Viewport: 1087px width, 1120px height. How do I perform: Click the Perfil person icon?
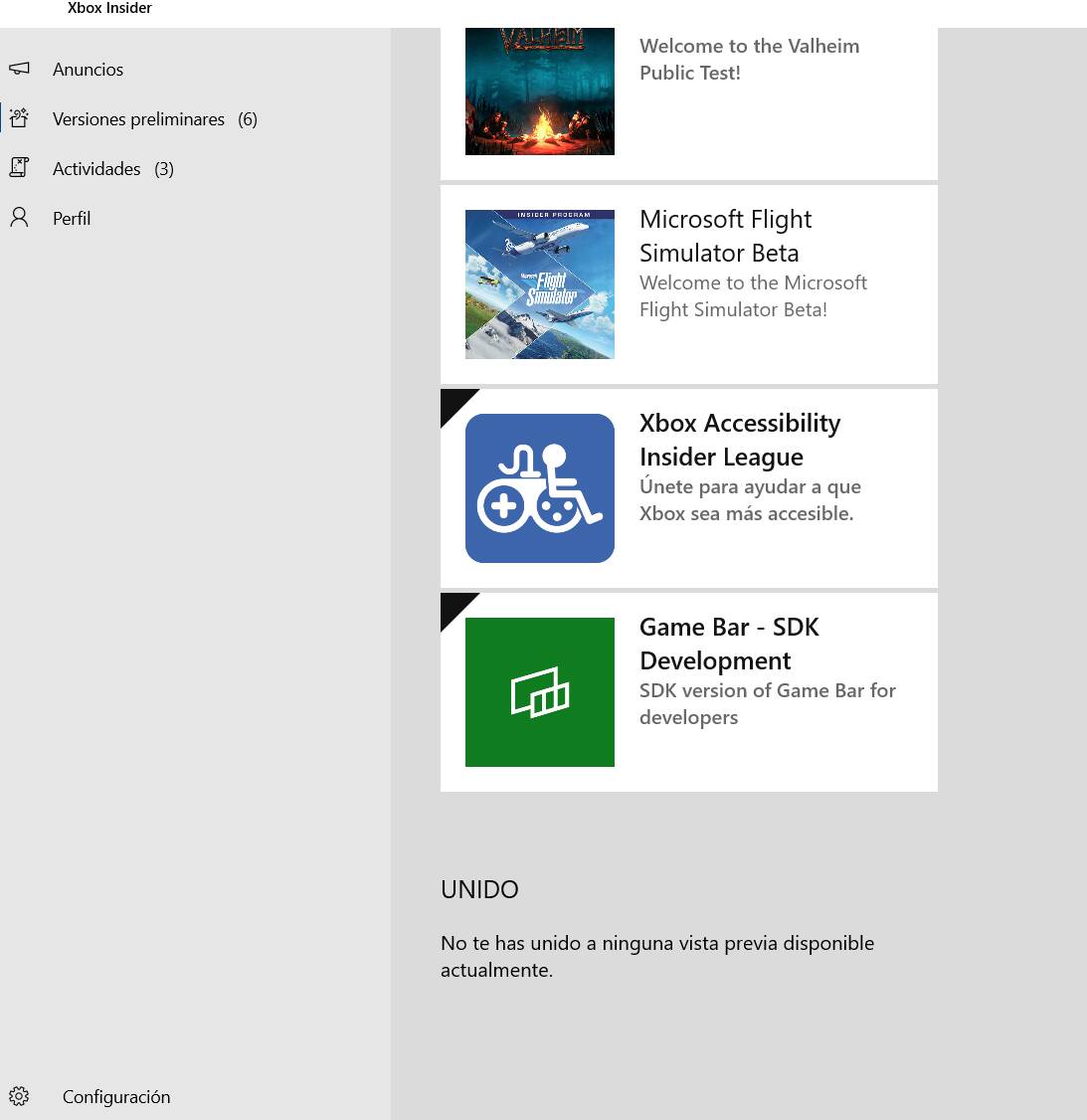19,218
